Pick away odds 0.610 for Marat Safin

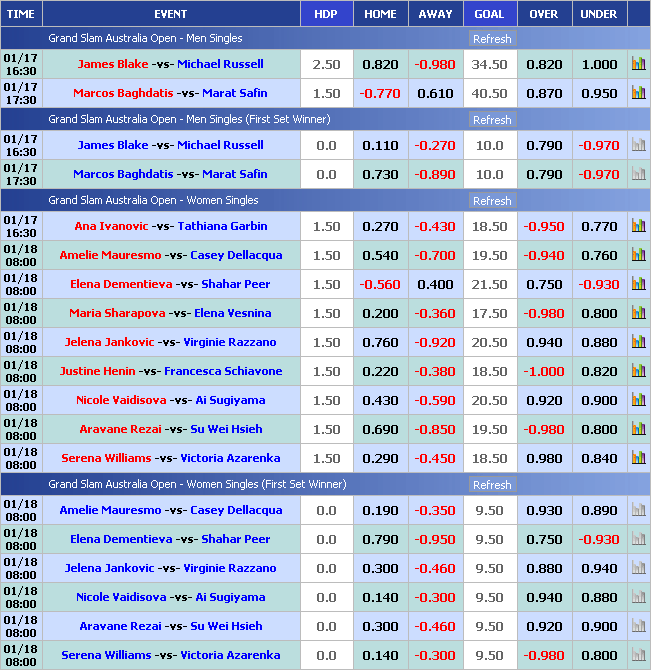[435, 93]
